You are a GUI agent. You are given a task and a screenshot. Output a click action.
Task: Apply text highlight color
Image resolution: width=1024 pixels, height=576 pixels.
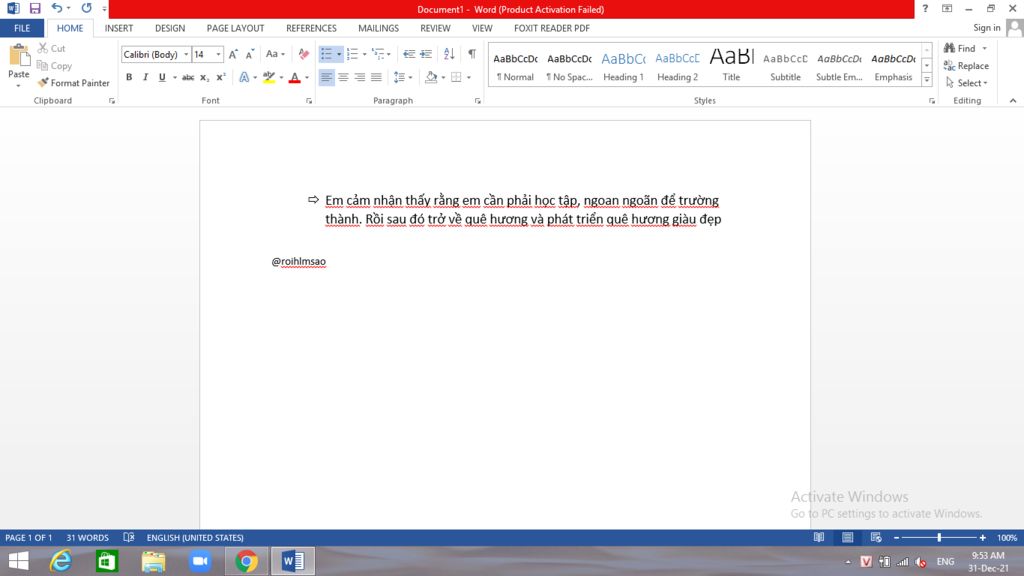pyautogui.click(x=268, y=77)
